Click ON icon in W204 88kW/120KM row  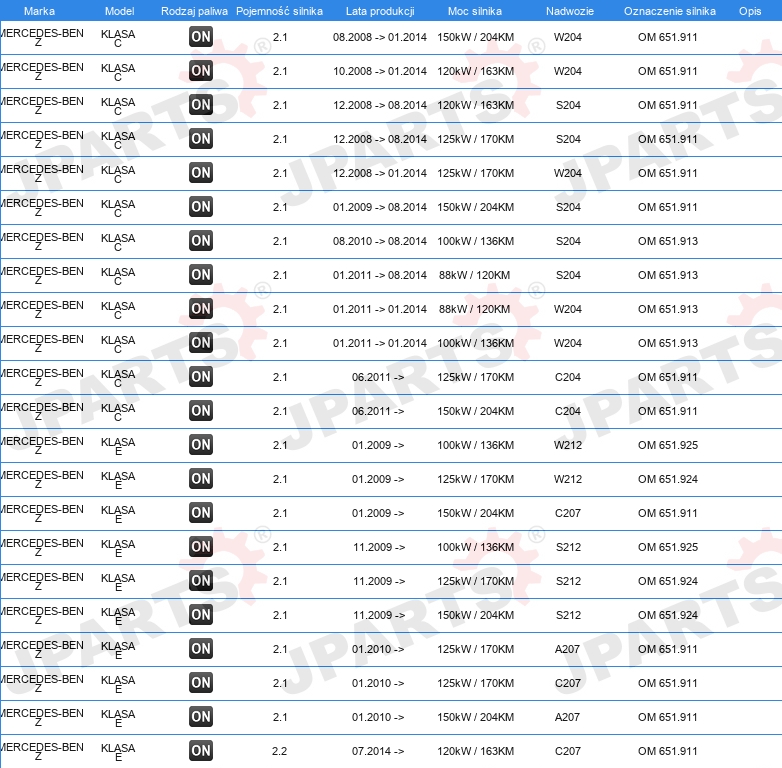[201, 308]
